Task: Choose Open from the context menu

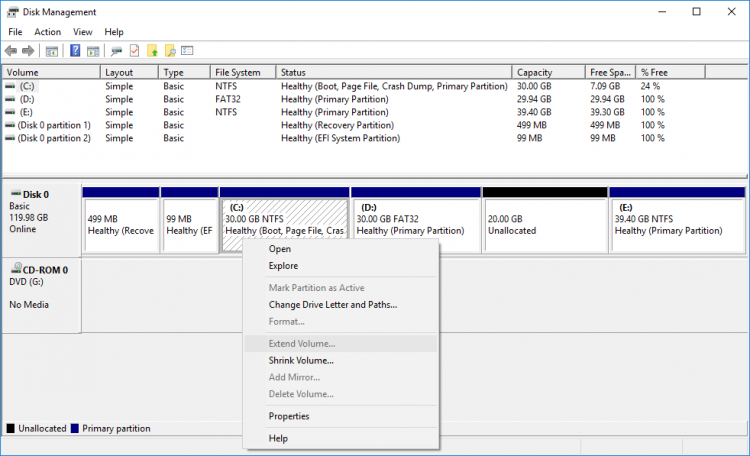Action: pyautogui.click(x=341, y=249)
